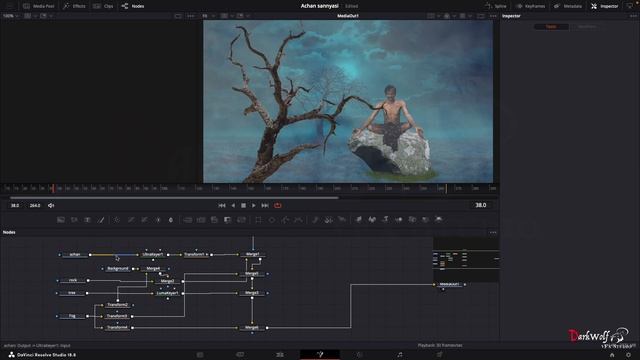The image size is (640, 360).
Task: Toggle the Nodes panel button
Action: (133, 6)
